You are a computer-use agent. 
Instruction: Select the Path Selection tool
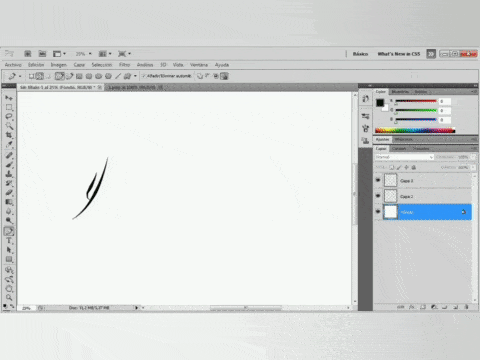point(9,250)
